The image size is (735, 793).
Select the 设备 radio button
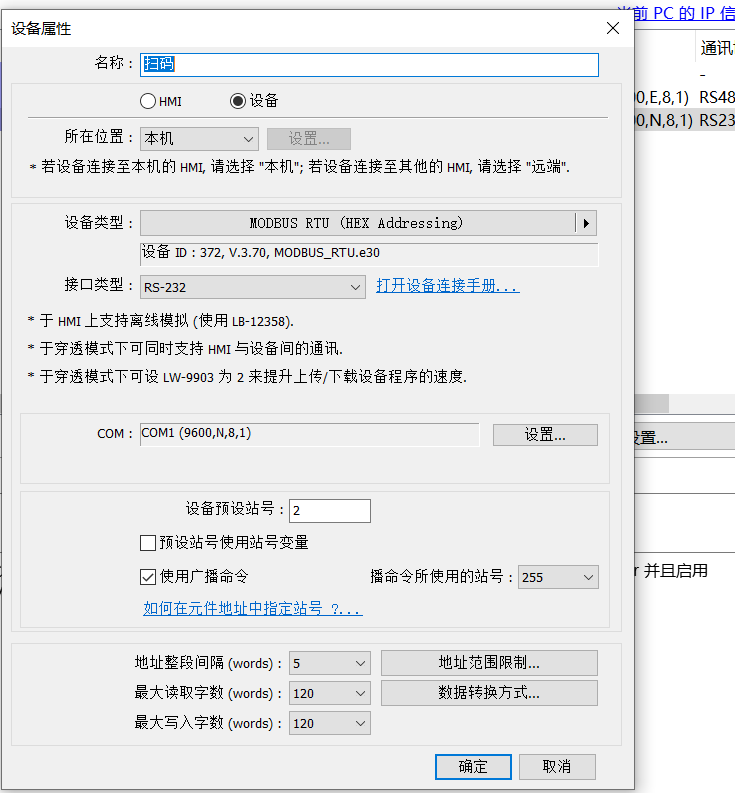click(x=237, y=101)
